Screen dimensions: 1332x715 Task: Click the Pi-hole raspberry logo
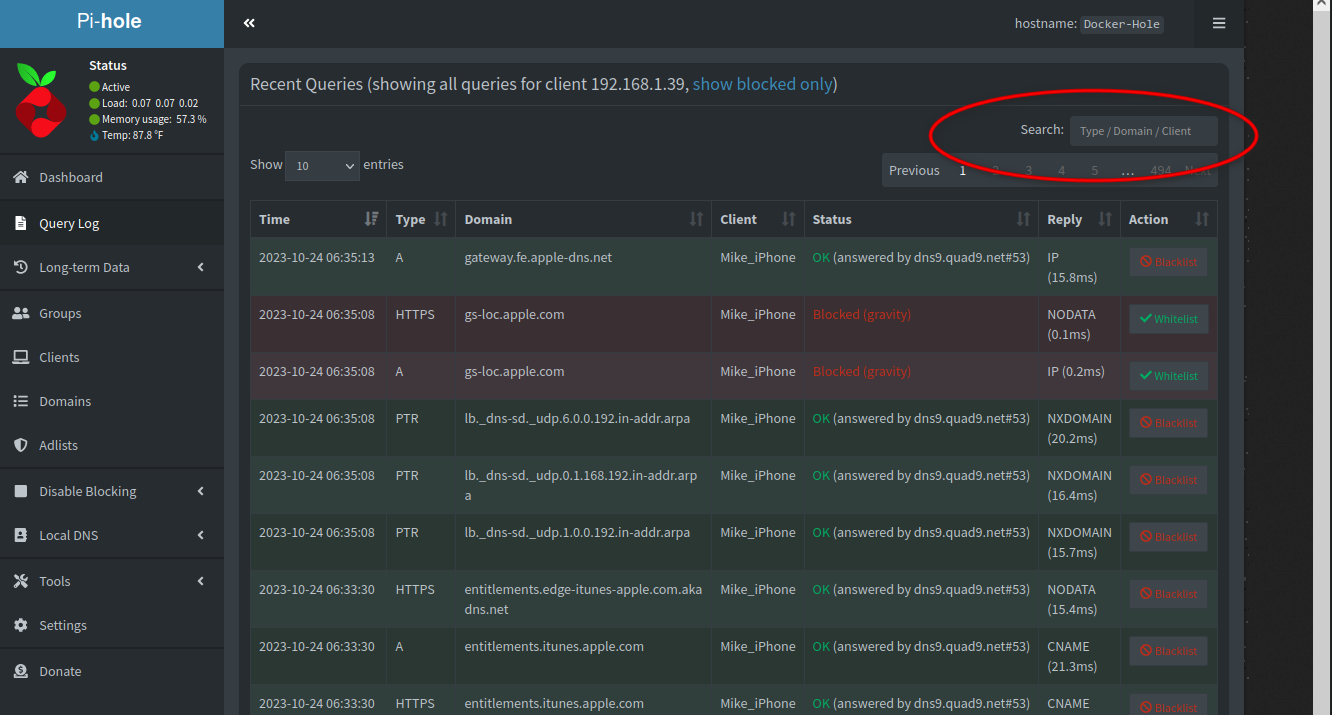tap(41, 100)
